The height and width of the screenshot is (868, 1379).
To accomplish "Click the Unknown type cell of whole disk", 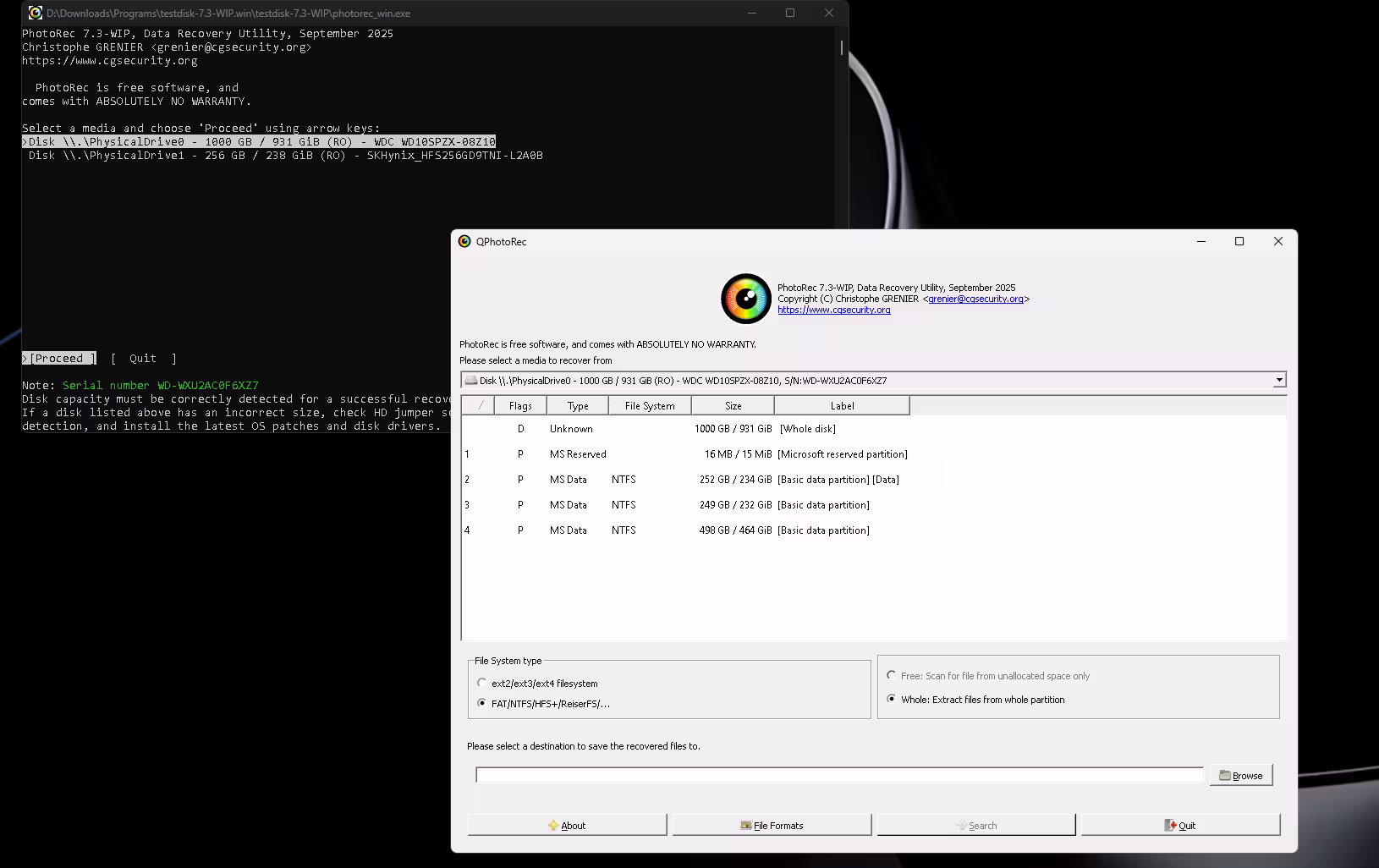I will click(x=571, y=429).
